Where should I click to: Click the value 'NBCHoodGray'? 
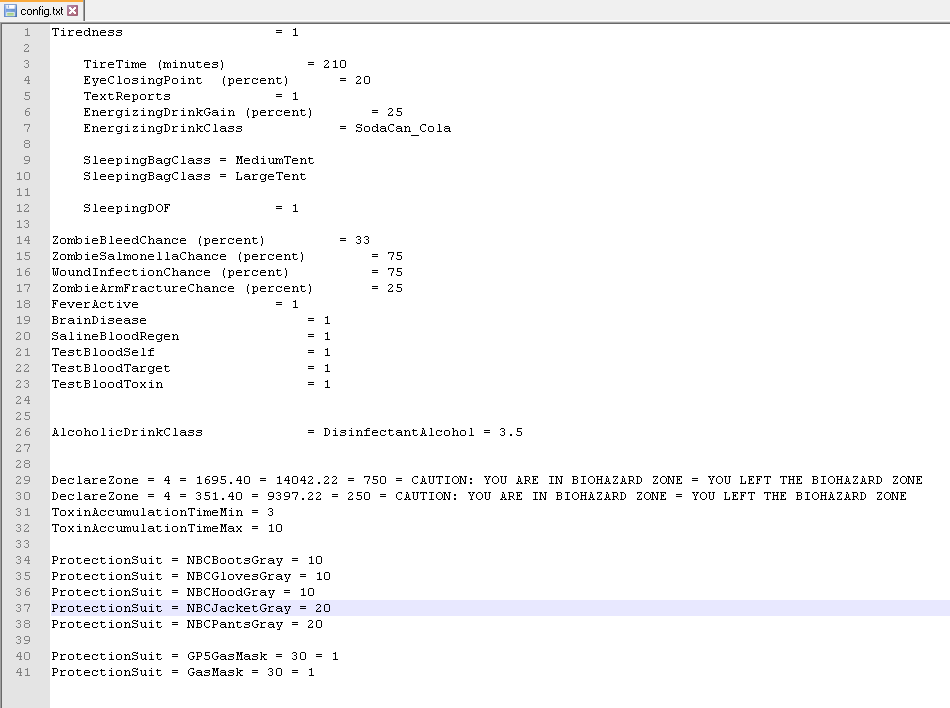pos(231,592)
